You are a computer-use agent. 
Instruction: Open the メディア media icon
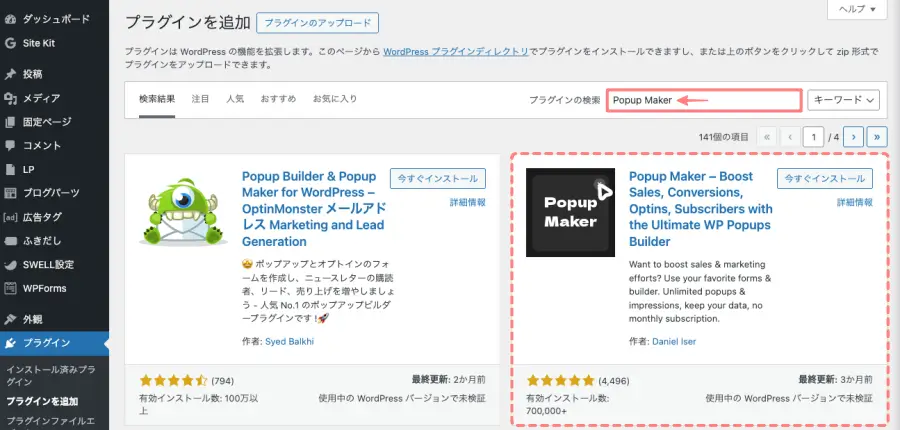pyautogui.click(x=10, y=98)
